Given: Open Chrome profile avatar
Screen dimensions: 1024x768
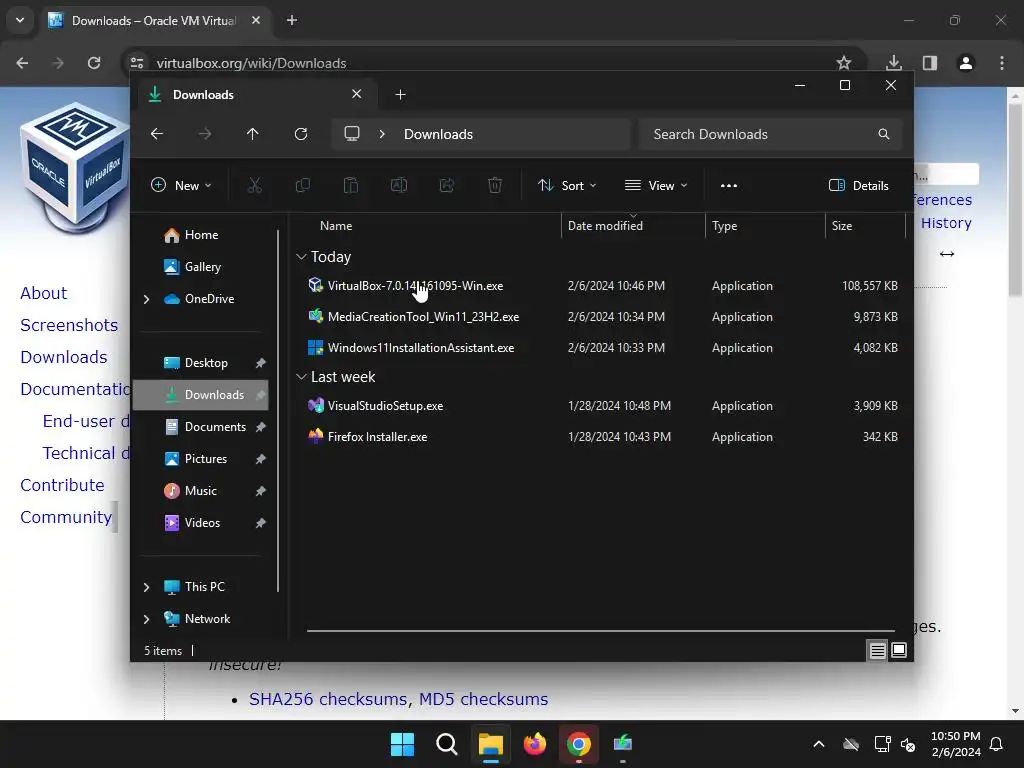Looking at the screenshot, I should pyautogui.click(x=966, y=63).
